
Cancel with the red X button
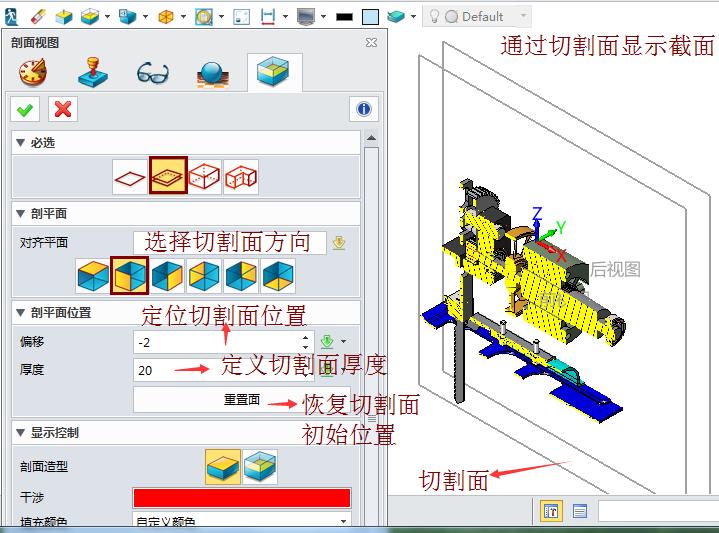pyautogui.click(x=62, y=109)
